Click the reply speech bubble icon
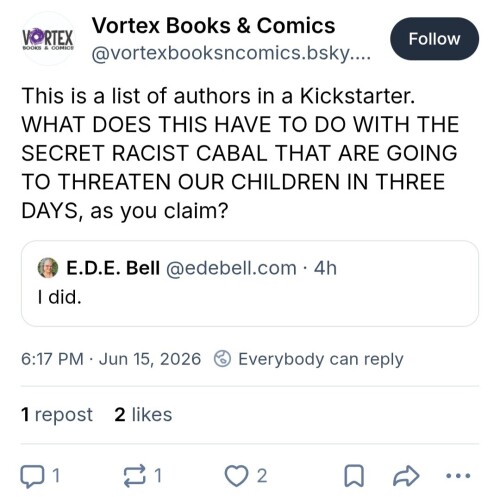500x497 pixels. tap(32, 476)
